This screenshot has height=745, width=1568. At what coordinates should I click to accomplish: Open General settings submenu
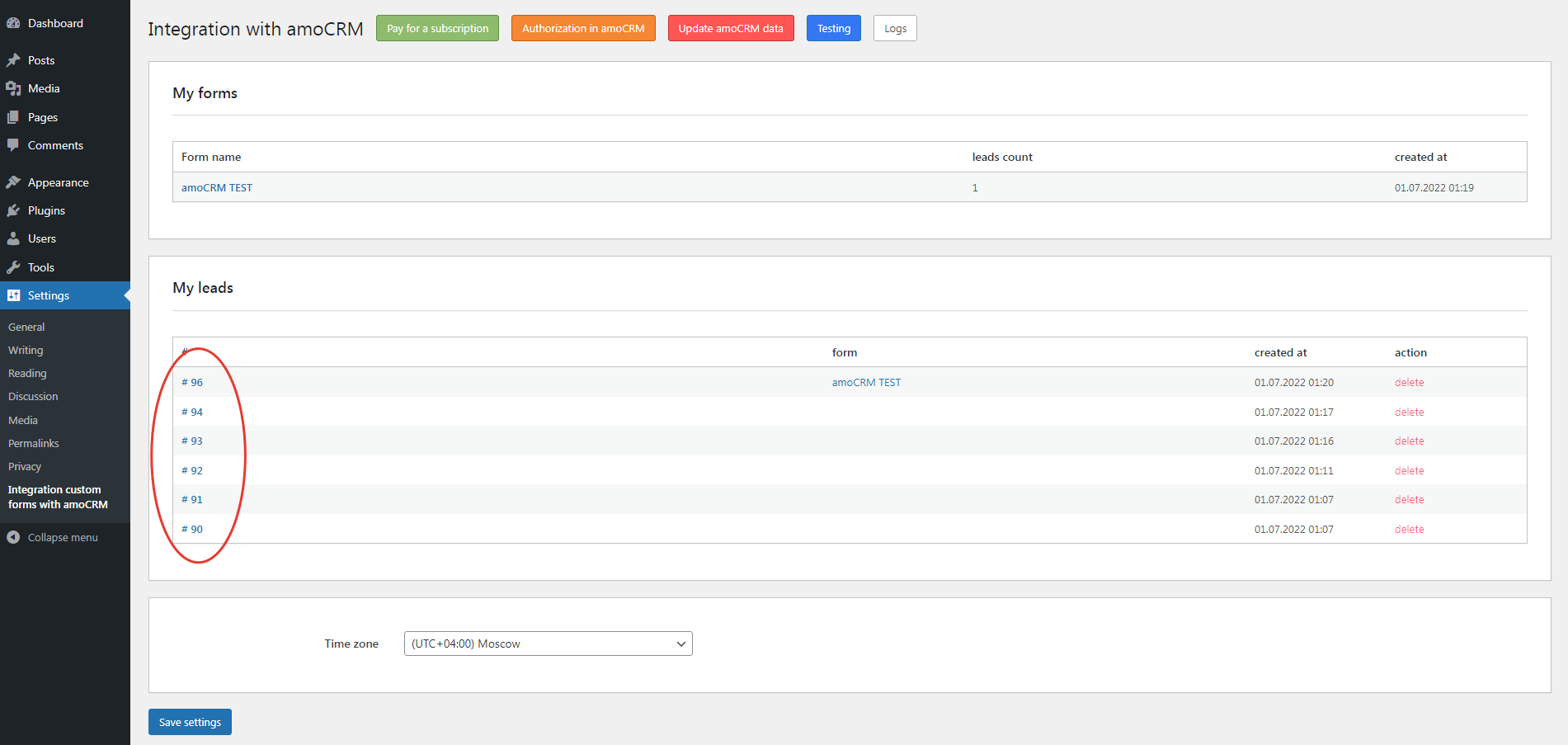tap(26, 327)
